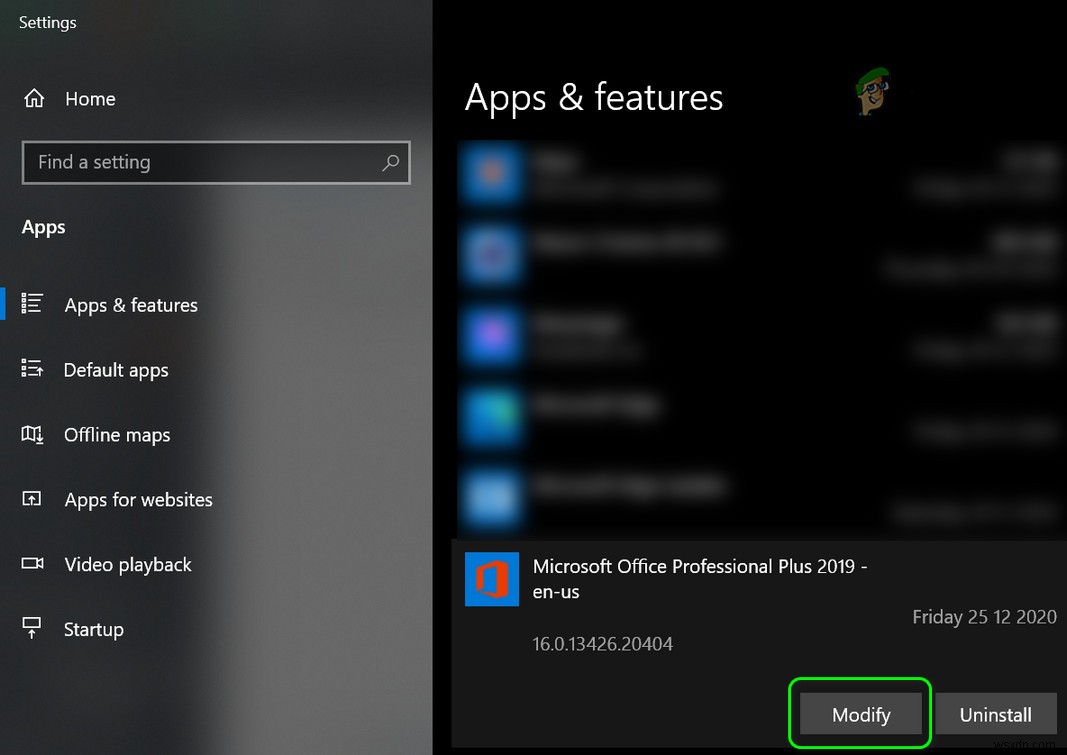Click the magnifier icon in search box
The width and height of the screenshot is (1067, 755).
(x=390, y=162)
